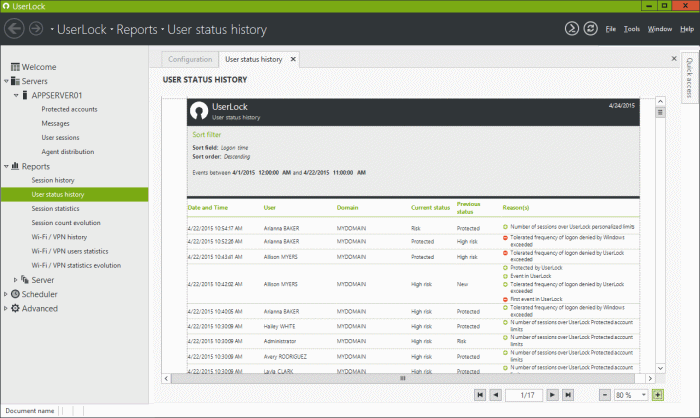Click the back navigation arrow
The width and height of the screenshot is (700, 418).
14,29
